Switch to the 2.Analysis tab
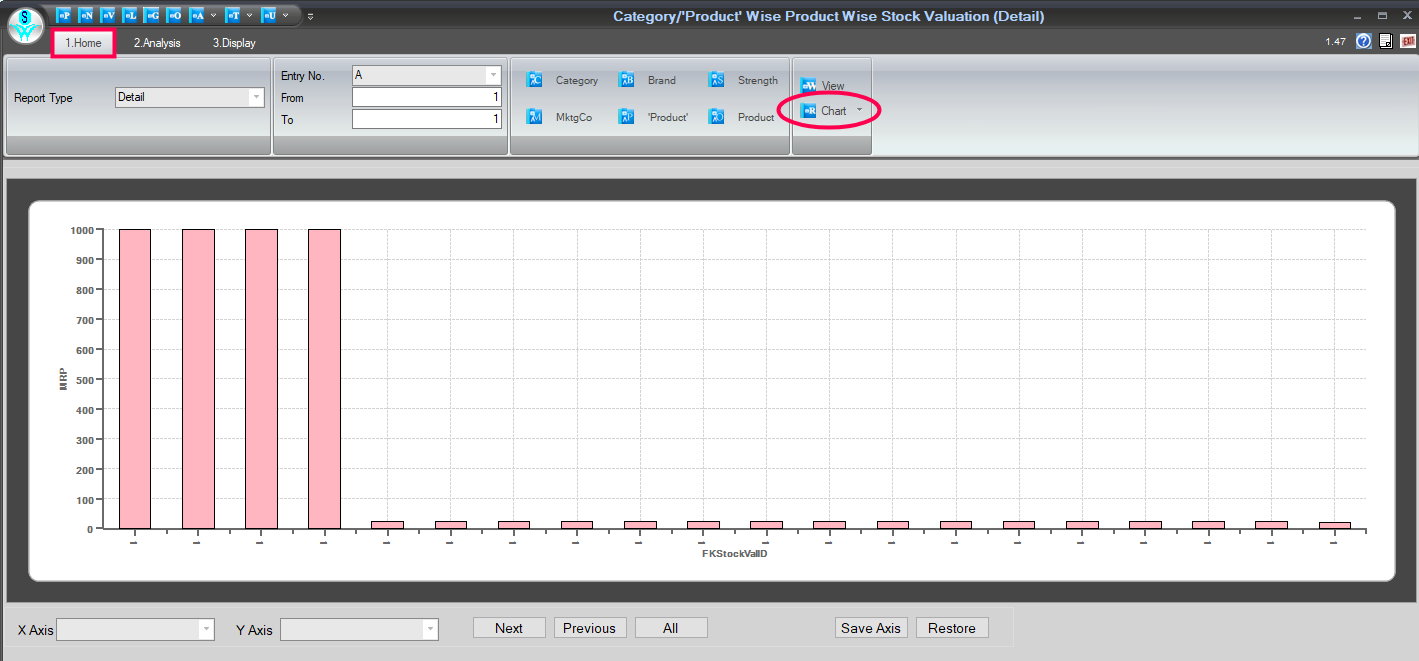 pos(157,43)
